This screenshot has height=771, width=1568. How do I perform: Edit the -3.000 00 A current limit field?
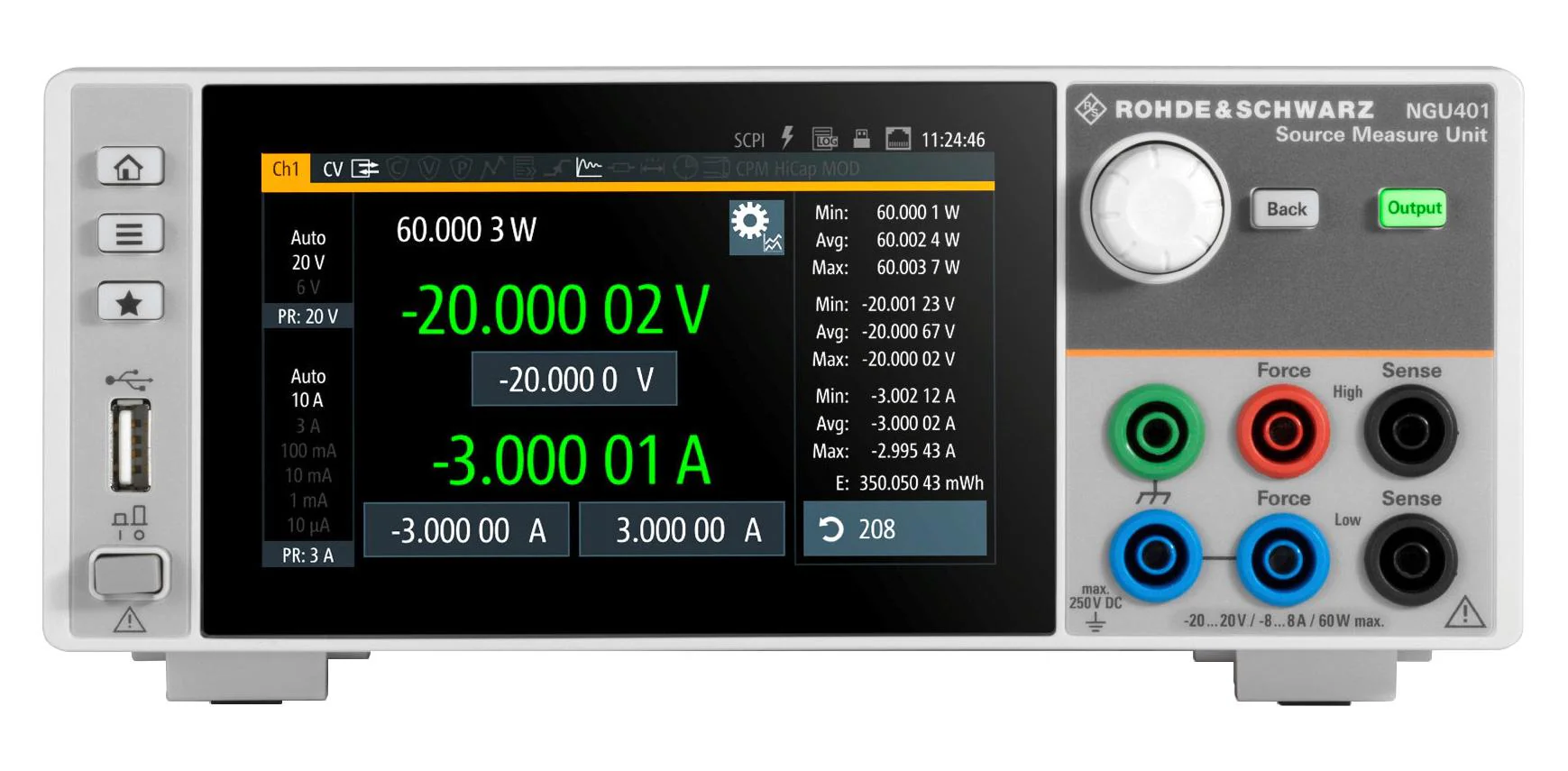coord(466,530)
